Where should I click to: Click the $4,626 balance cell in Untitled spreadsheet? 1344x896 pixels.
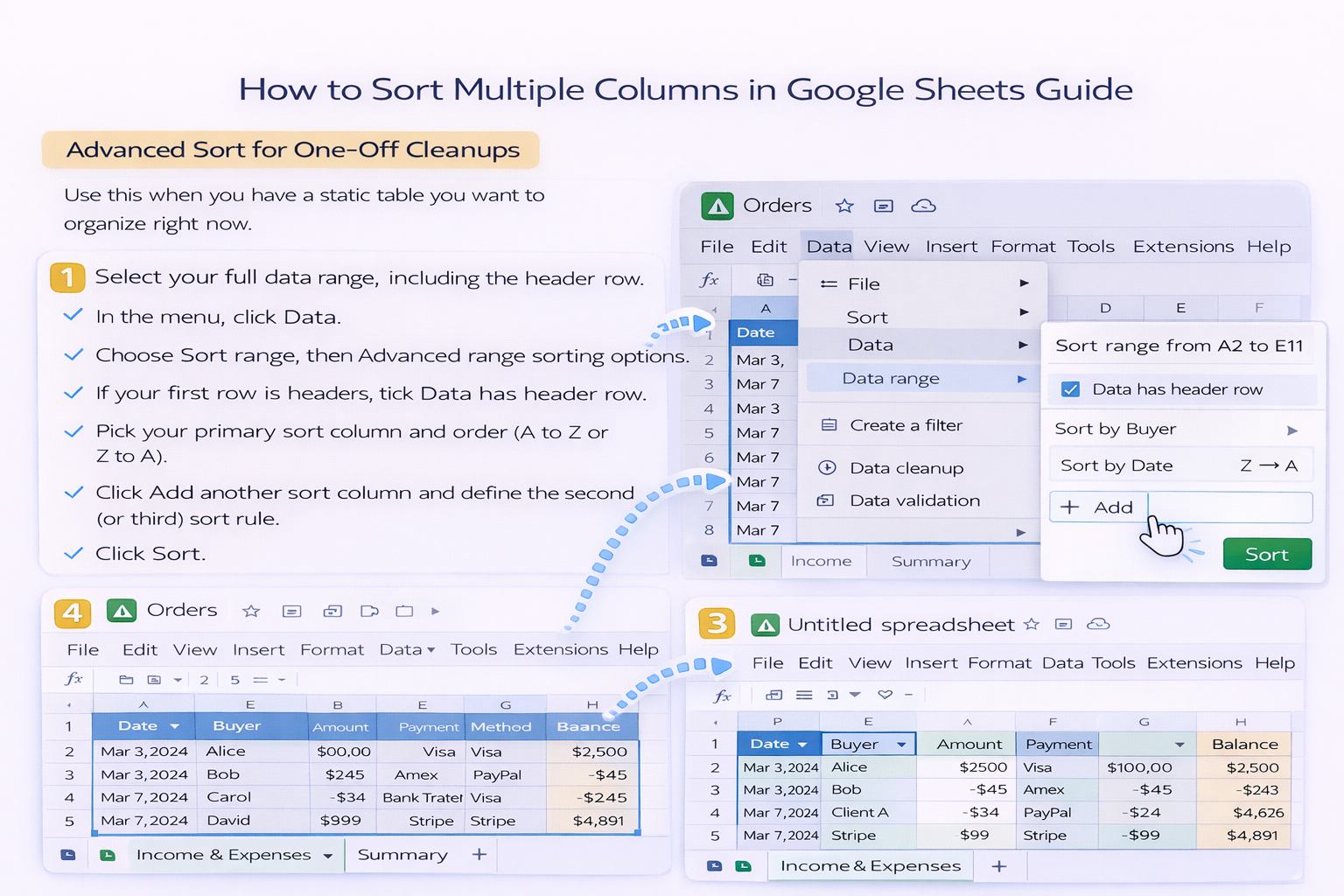coord(1242,812)
